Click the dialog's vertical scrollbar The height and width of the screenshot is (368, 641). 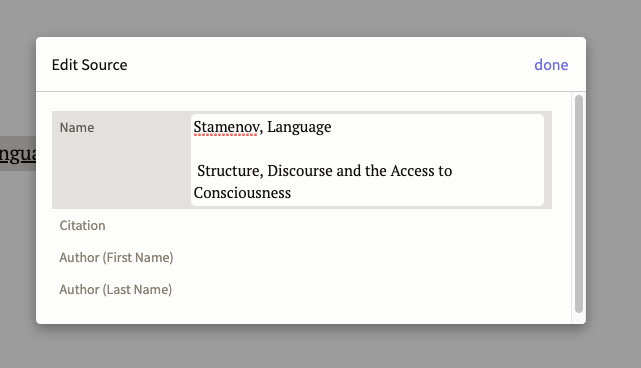pyautogui.click(x=578, y=204)
